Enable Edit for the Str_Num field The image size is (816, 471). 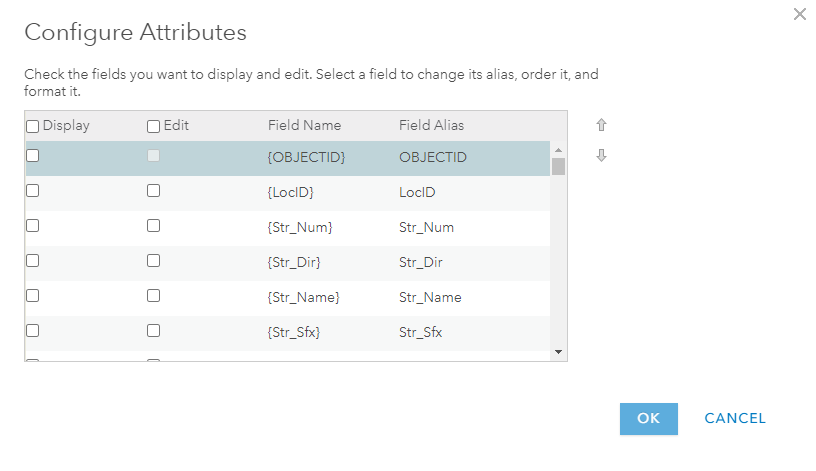click(x=153, y=226)
